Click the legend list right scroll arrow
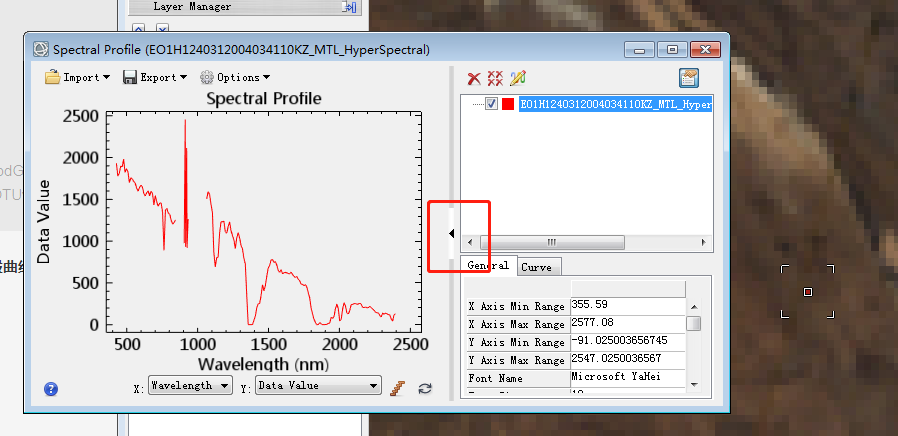 (704, 242)
